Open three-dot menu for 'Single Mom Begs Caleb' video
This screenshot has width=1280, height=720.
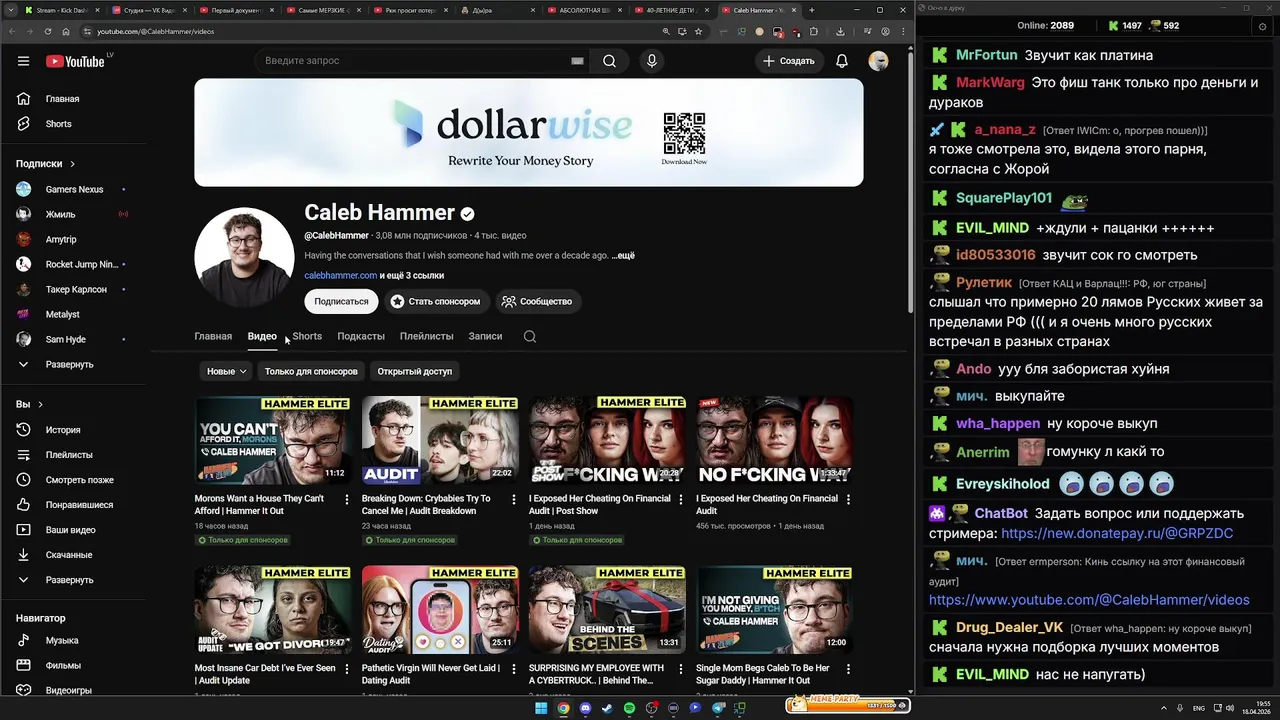pos(848,669)
